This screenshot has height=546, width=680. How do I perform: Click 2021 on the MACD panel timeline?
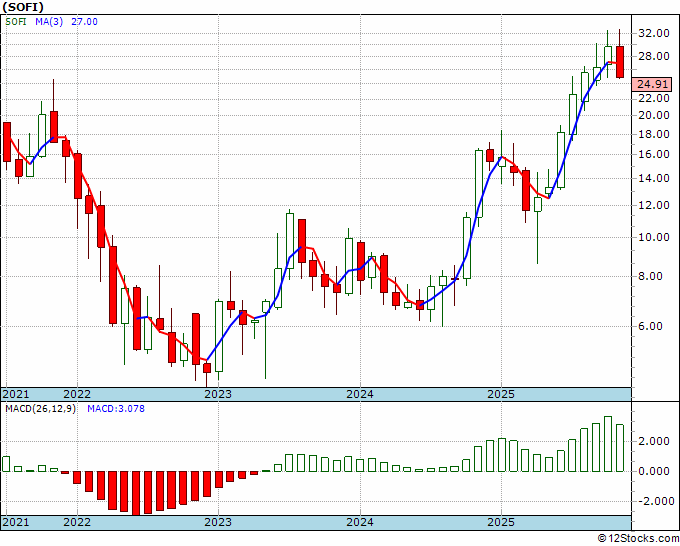(16, 522)
